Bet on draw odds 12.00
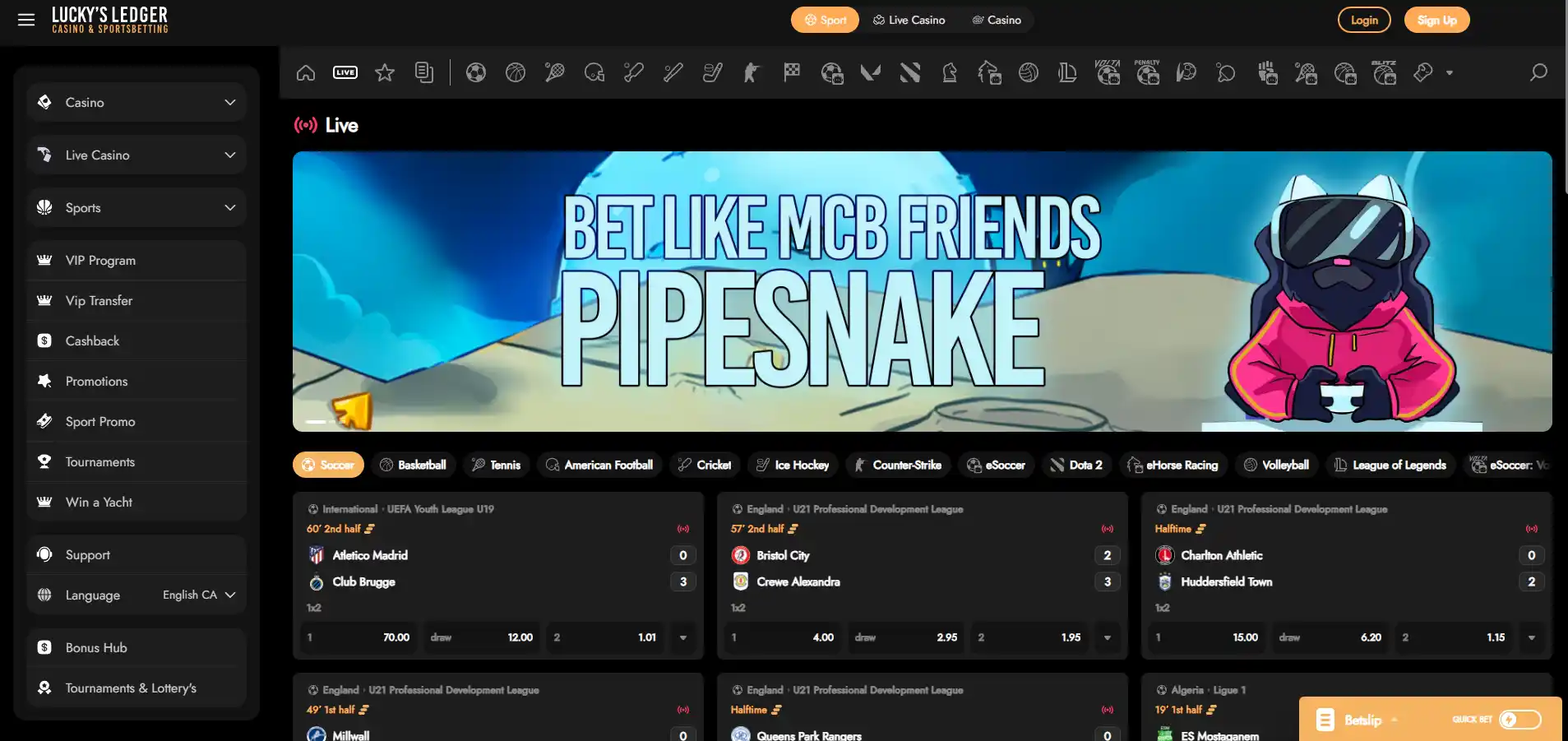The height and width of the screenshot is (741, 1568). point(482,637)
